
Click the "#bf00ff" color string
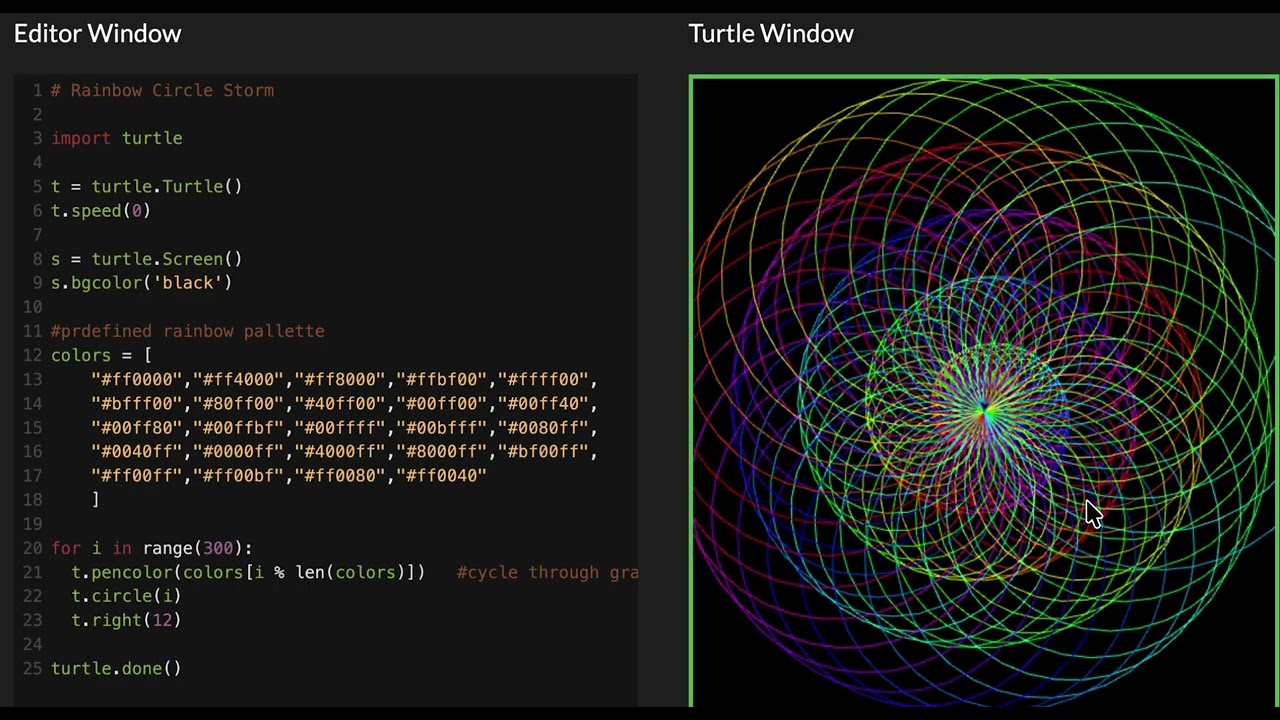click(x=543, y=451)
